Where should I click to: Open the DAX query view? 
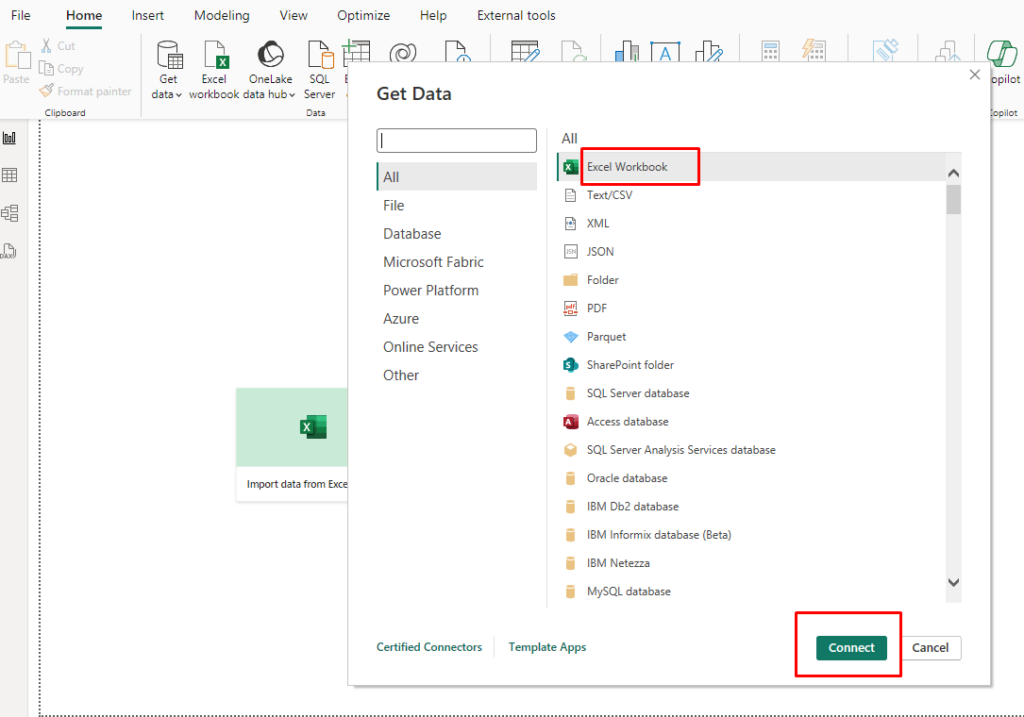pos(11,251)
